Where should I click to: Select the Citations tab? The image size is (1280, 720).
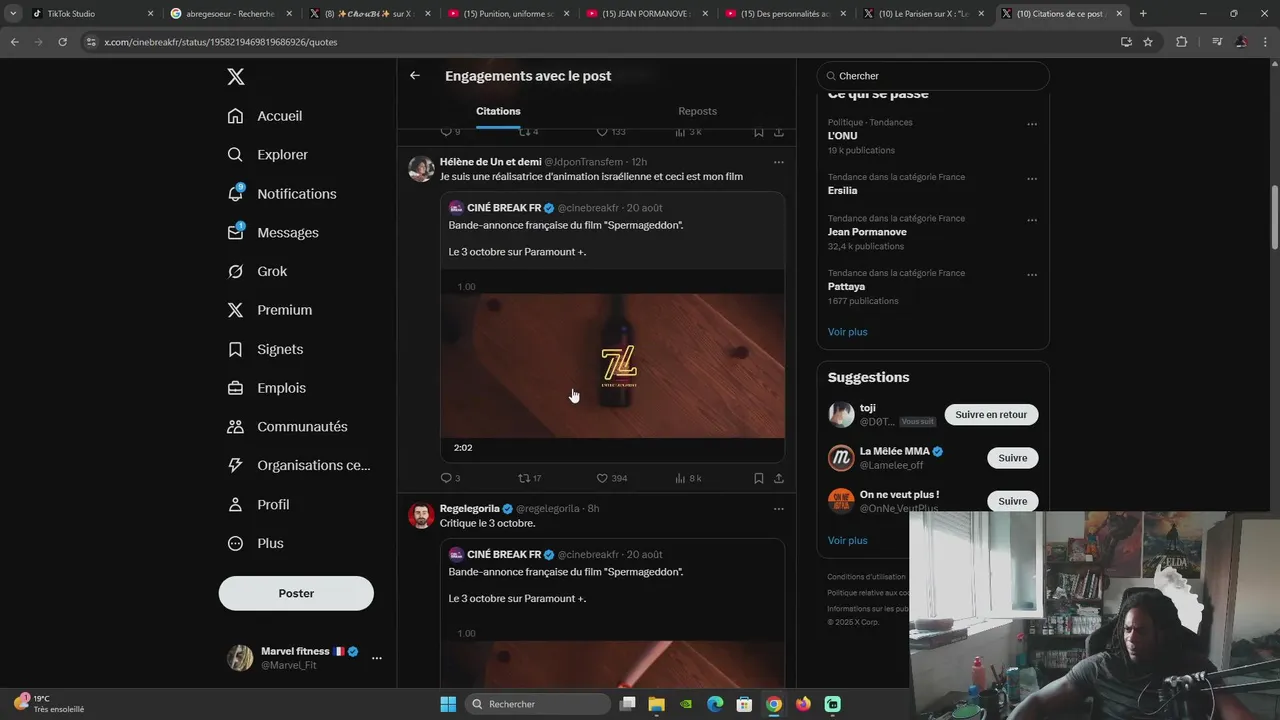[x=498, y=111]
